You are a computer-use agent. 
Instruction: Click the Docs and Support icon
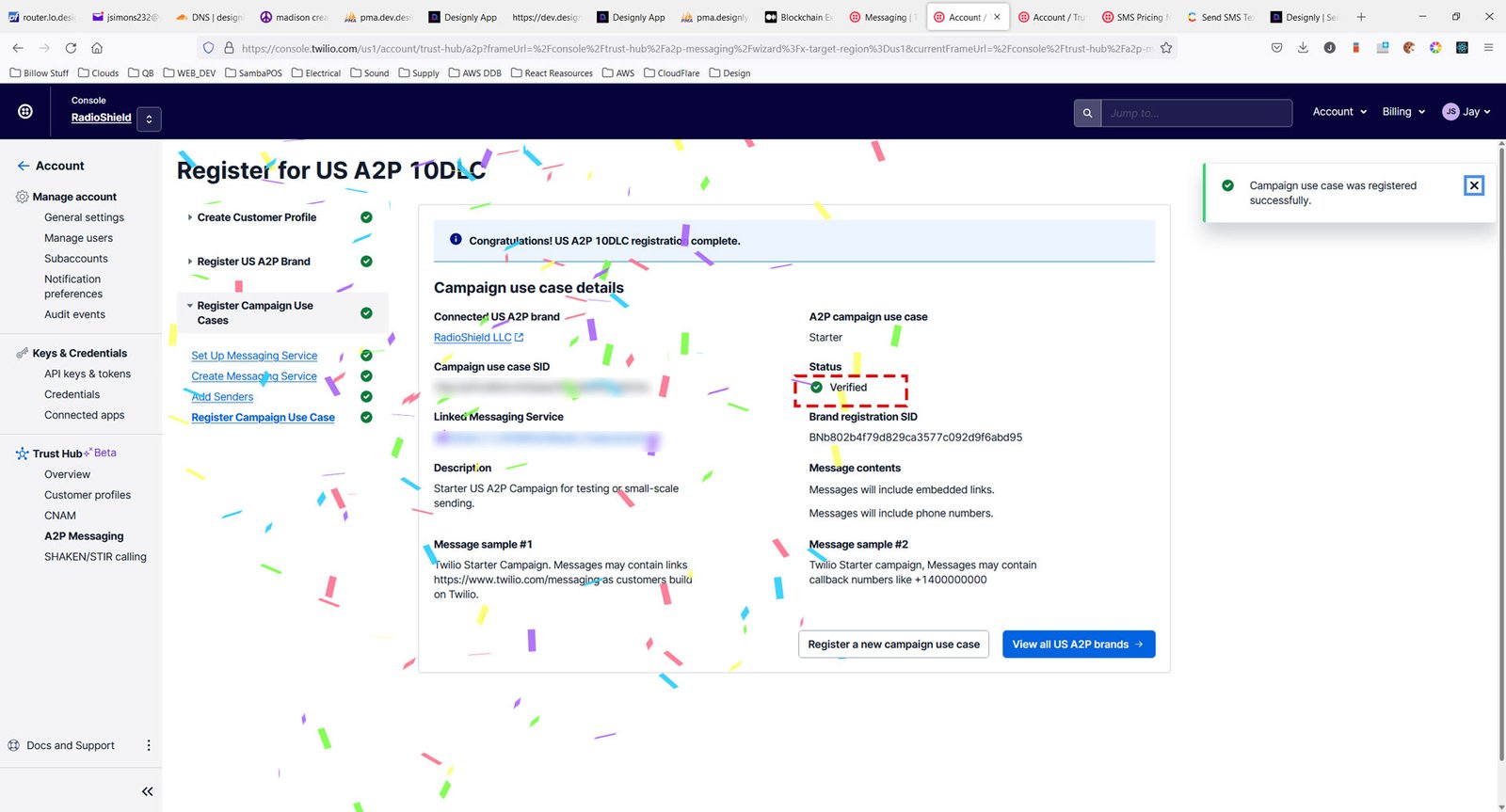tap(14, 745)
